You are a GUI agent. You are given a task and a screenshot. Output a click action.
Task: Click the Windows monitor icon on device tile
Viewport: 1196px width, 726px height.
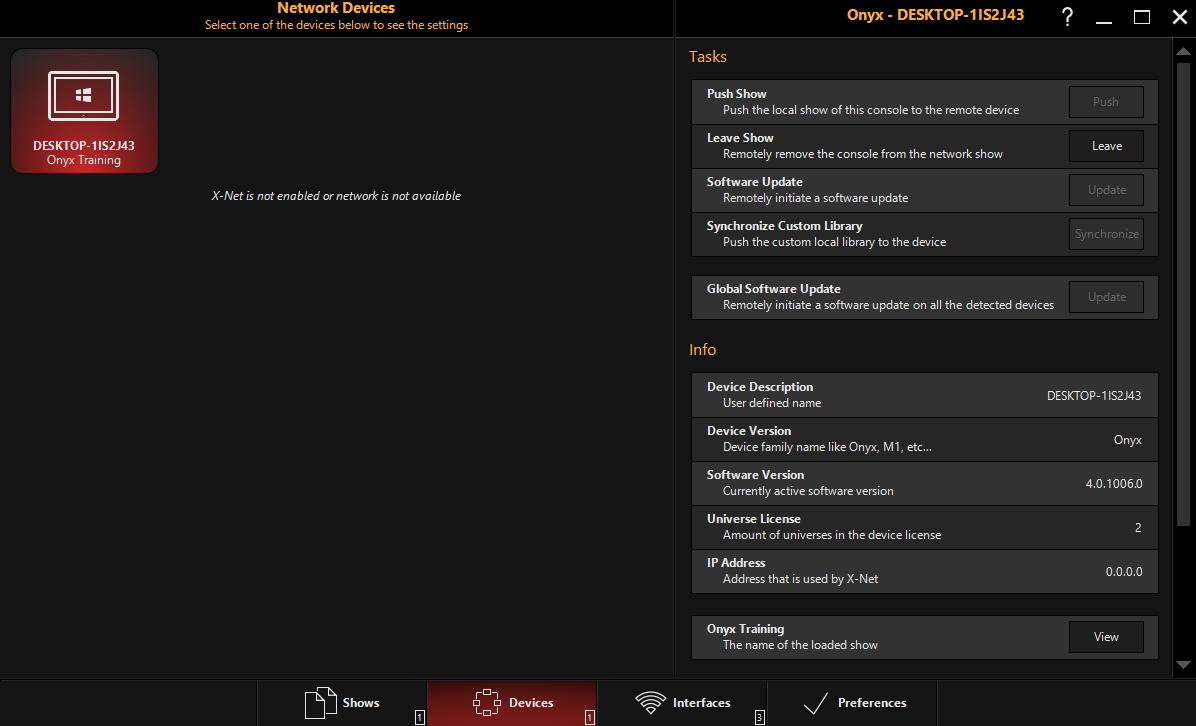[83, 95]
